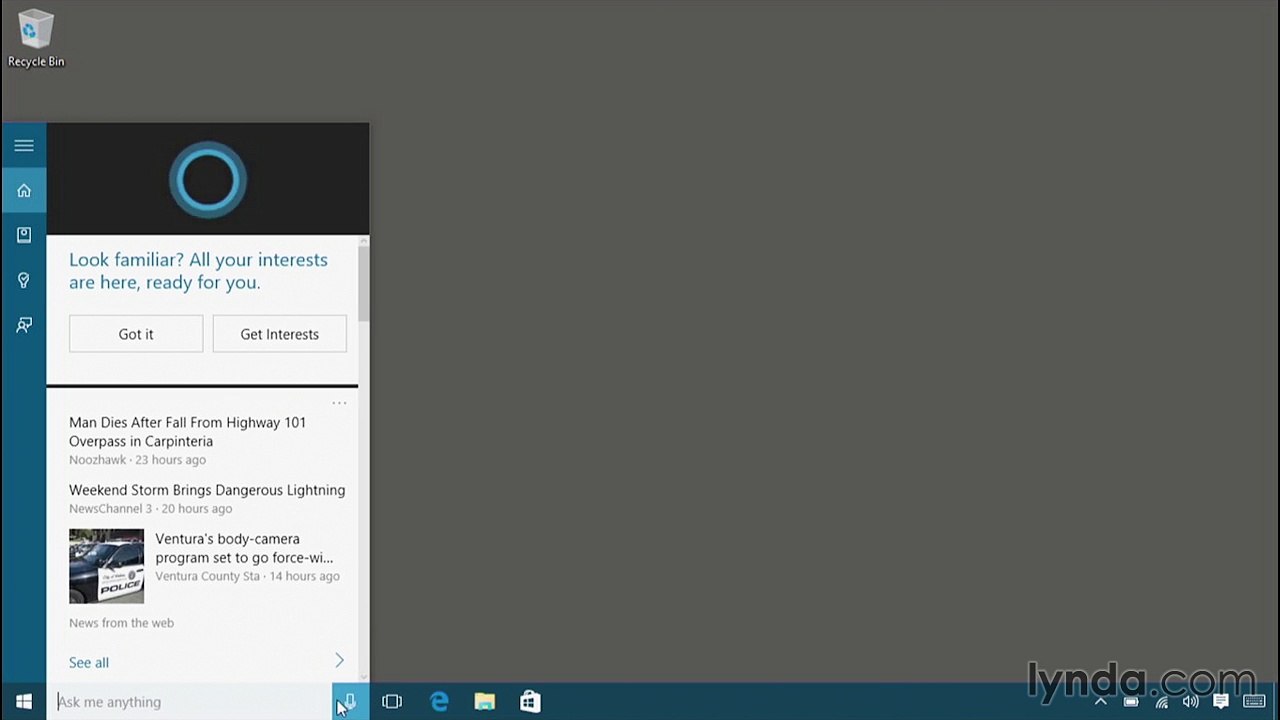Show hidden system tray icons
This screenshot has height=720, width=1280.
(1101, 702)
